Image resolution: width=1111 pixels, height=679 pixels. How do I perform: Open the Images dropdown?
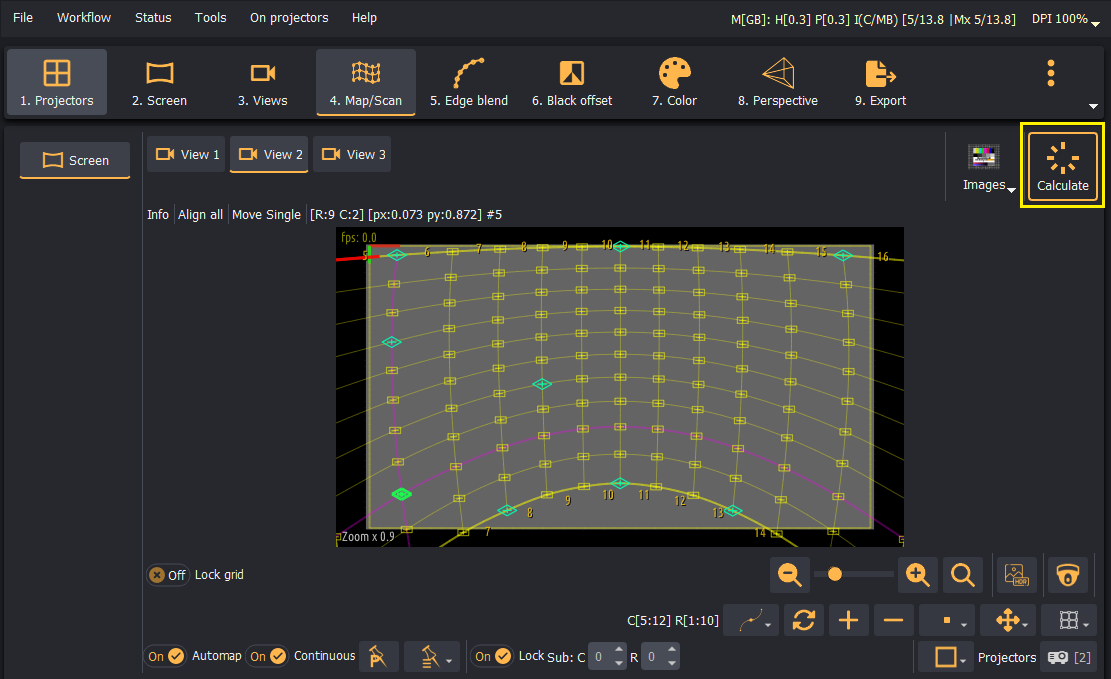tap(988, 167)
